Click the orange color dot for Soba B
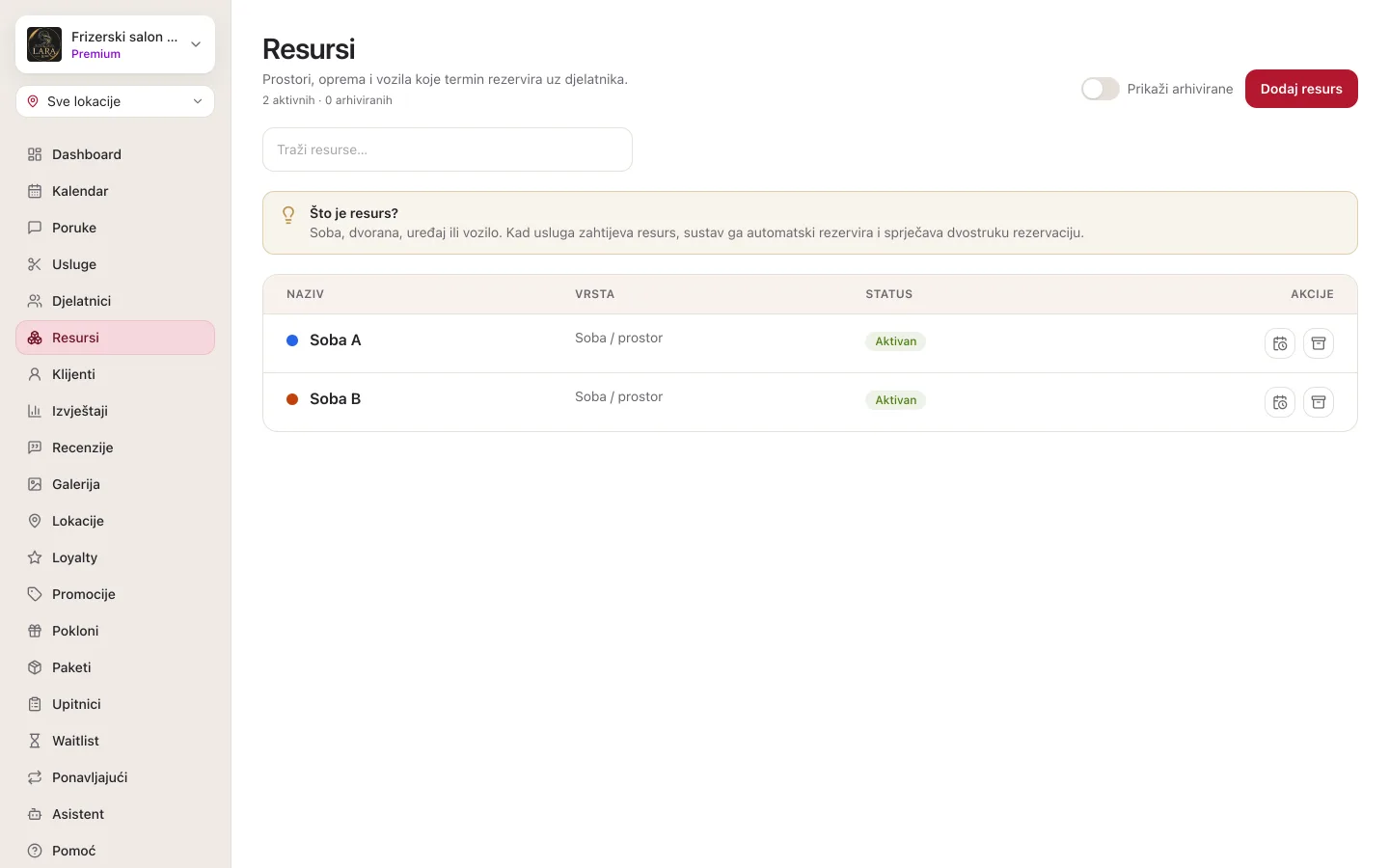The height and width of the screenshot is (868, 1389). (292, 399)
